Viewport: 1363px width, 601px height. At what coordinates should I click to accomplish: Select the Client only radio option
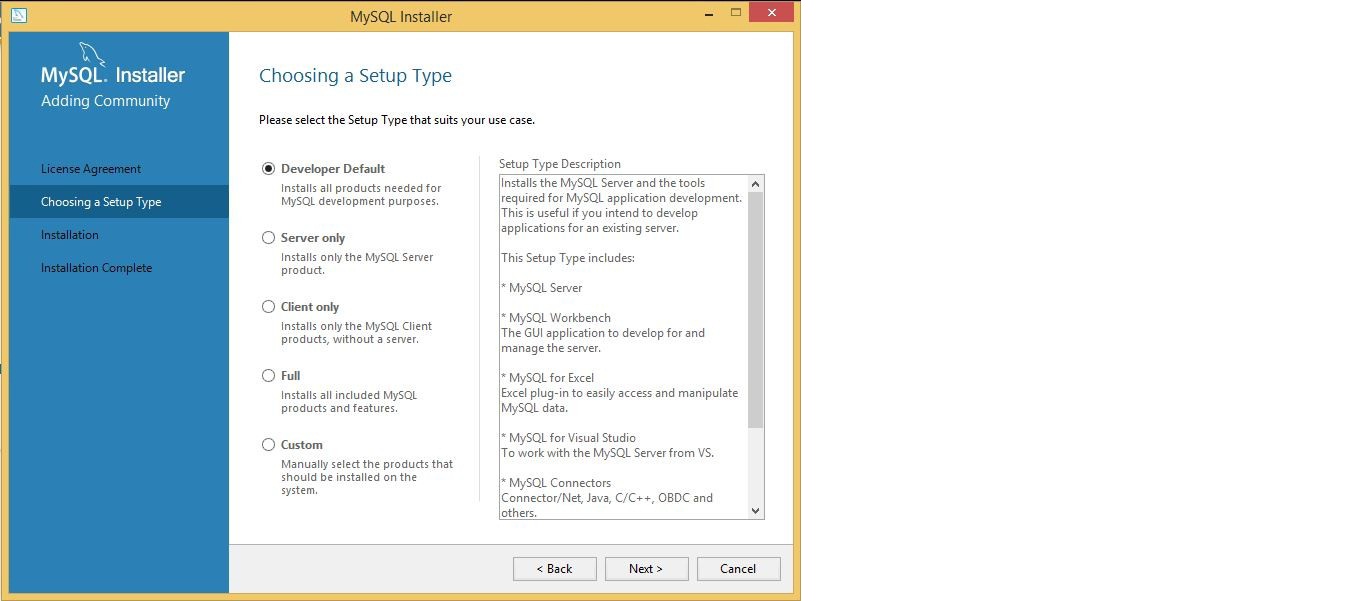point(268,307)
